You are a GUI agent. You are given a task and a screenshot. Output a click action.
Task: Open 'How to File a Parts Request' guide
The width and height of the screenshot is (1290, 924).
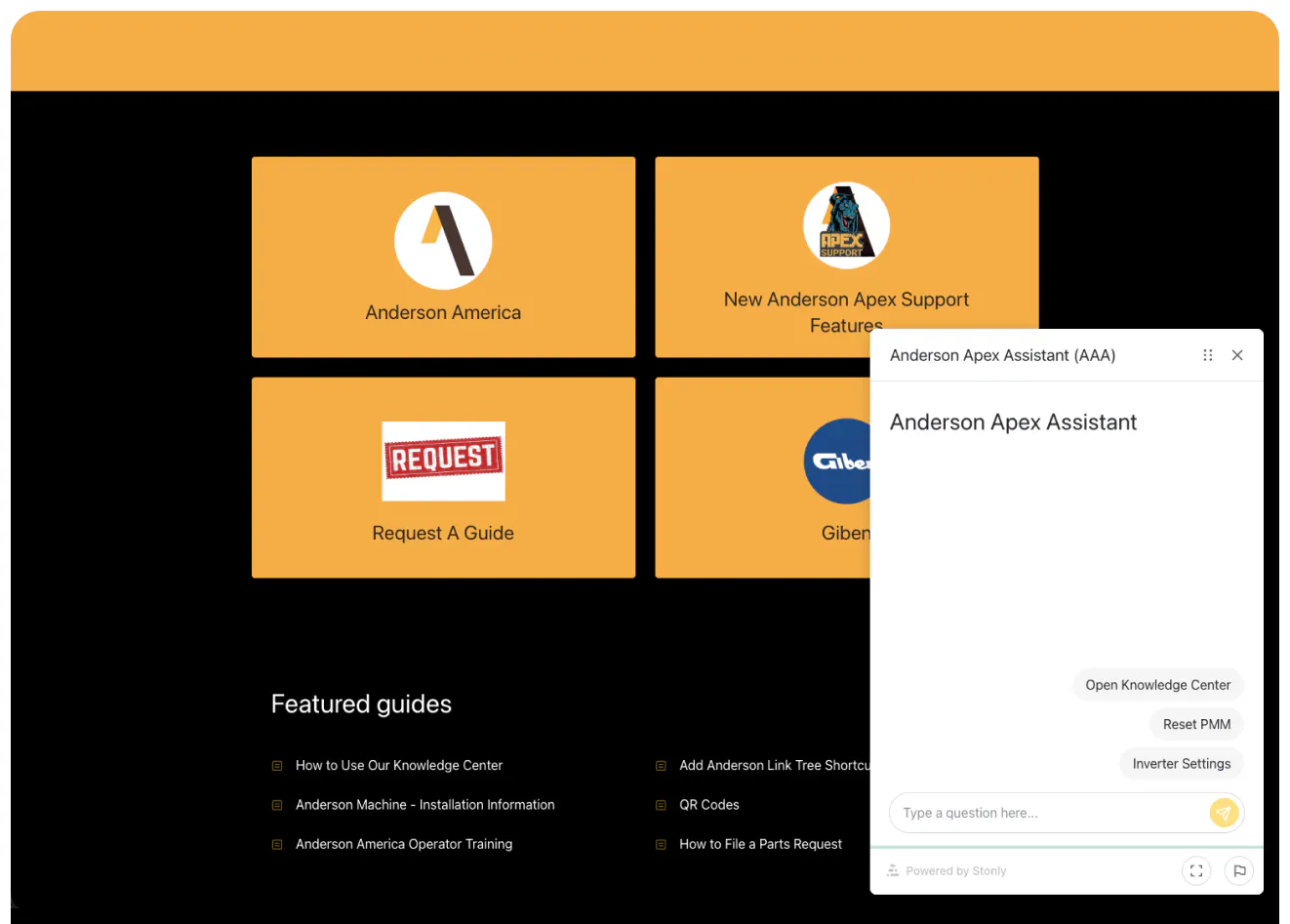(x=761, y=844)
